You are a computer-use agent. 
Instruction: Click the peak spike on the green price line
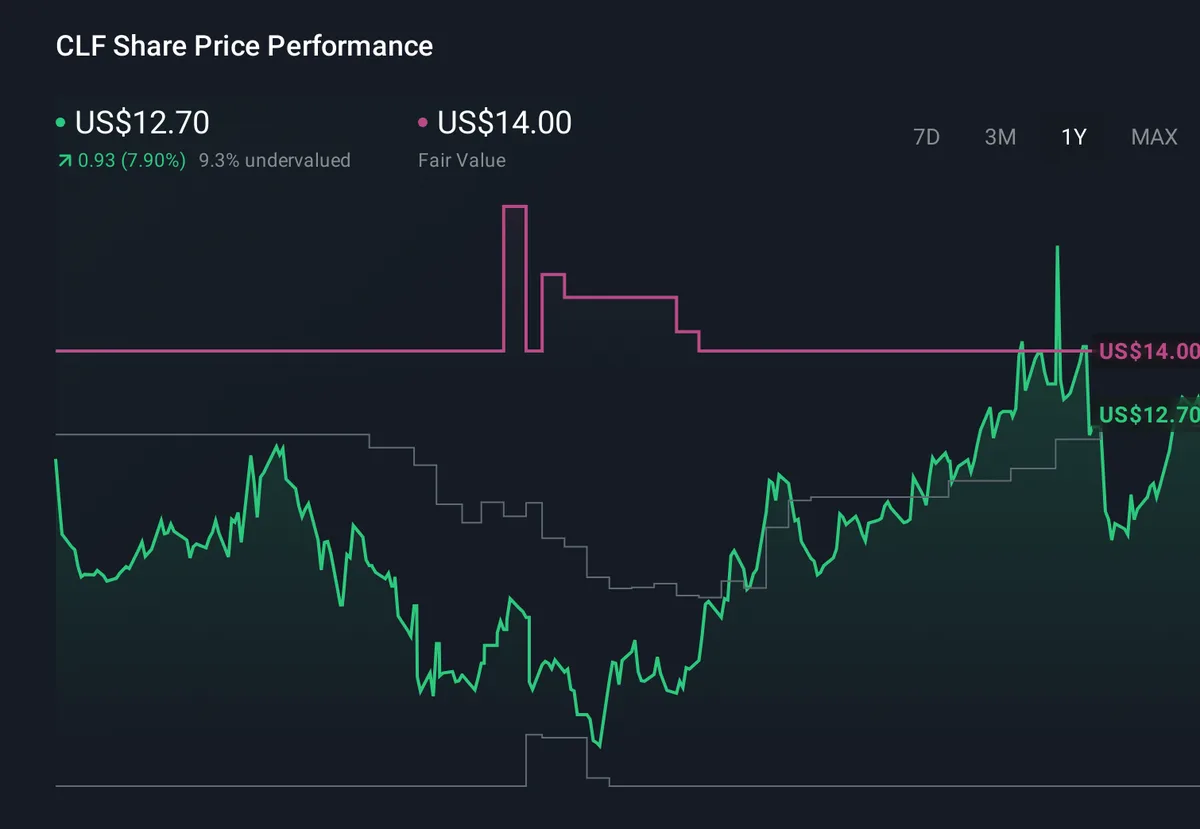tap(1057, 248)
